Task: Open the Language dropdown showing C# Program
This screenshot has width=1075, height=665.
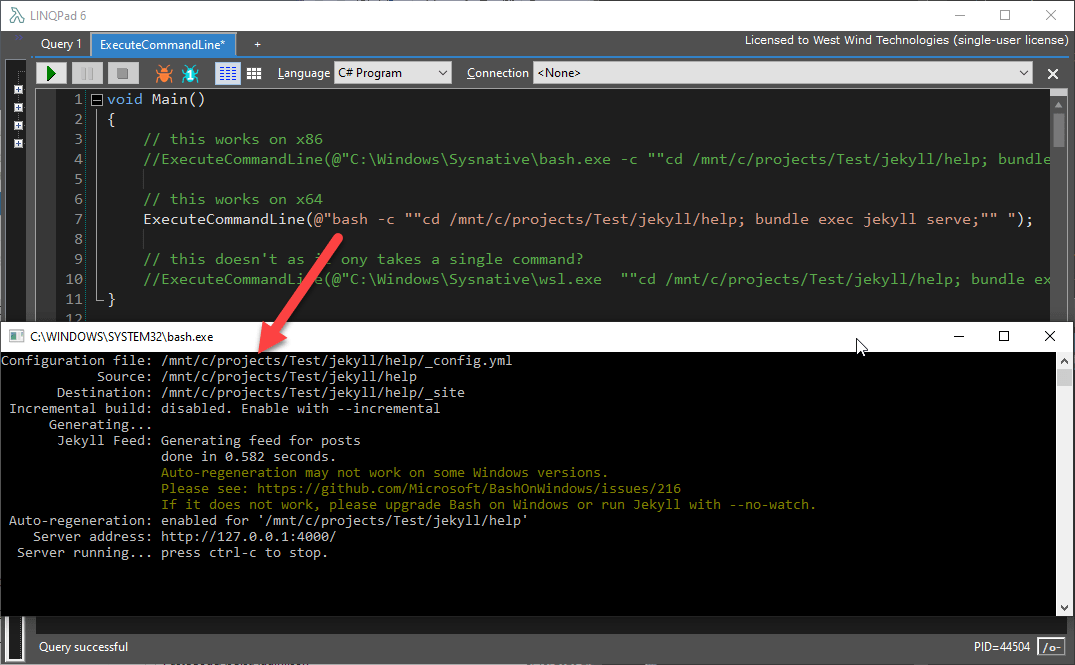Action: 393,73
